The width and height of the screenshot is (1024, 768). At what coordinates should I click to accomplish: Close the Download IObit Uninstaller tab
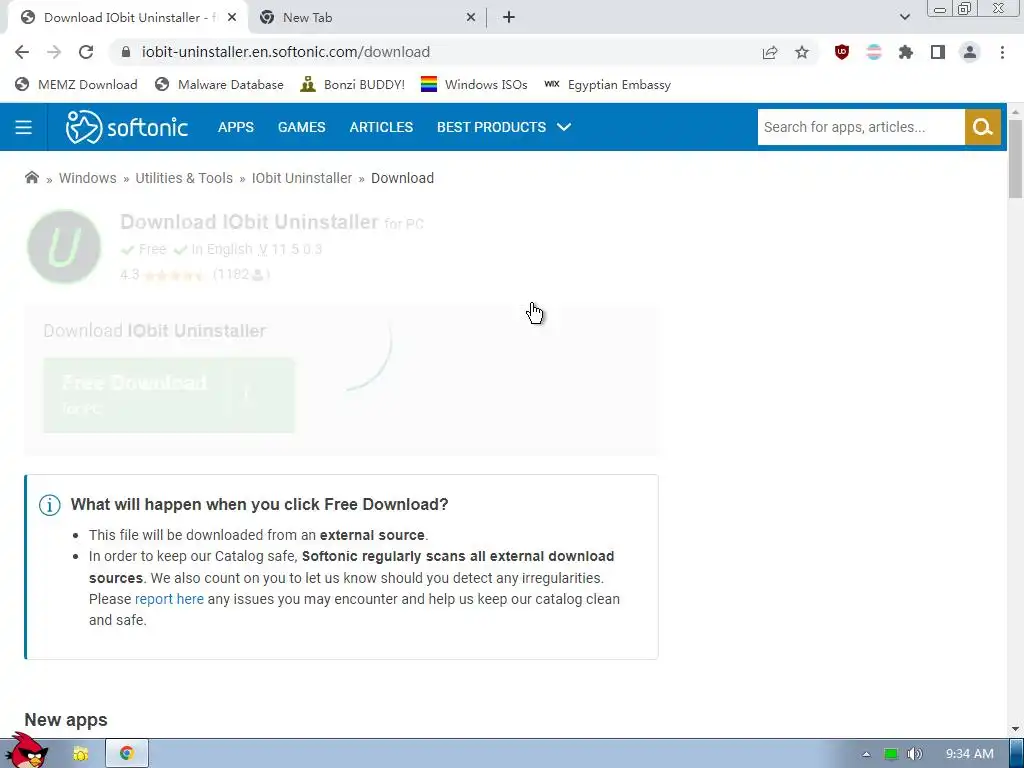coord(232,18)
